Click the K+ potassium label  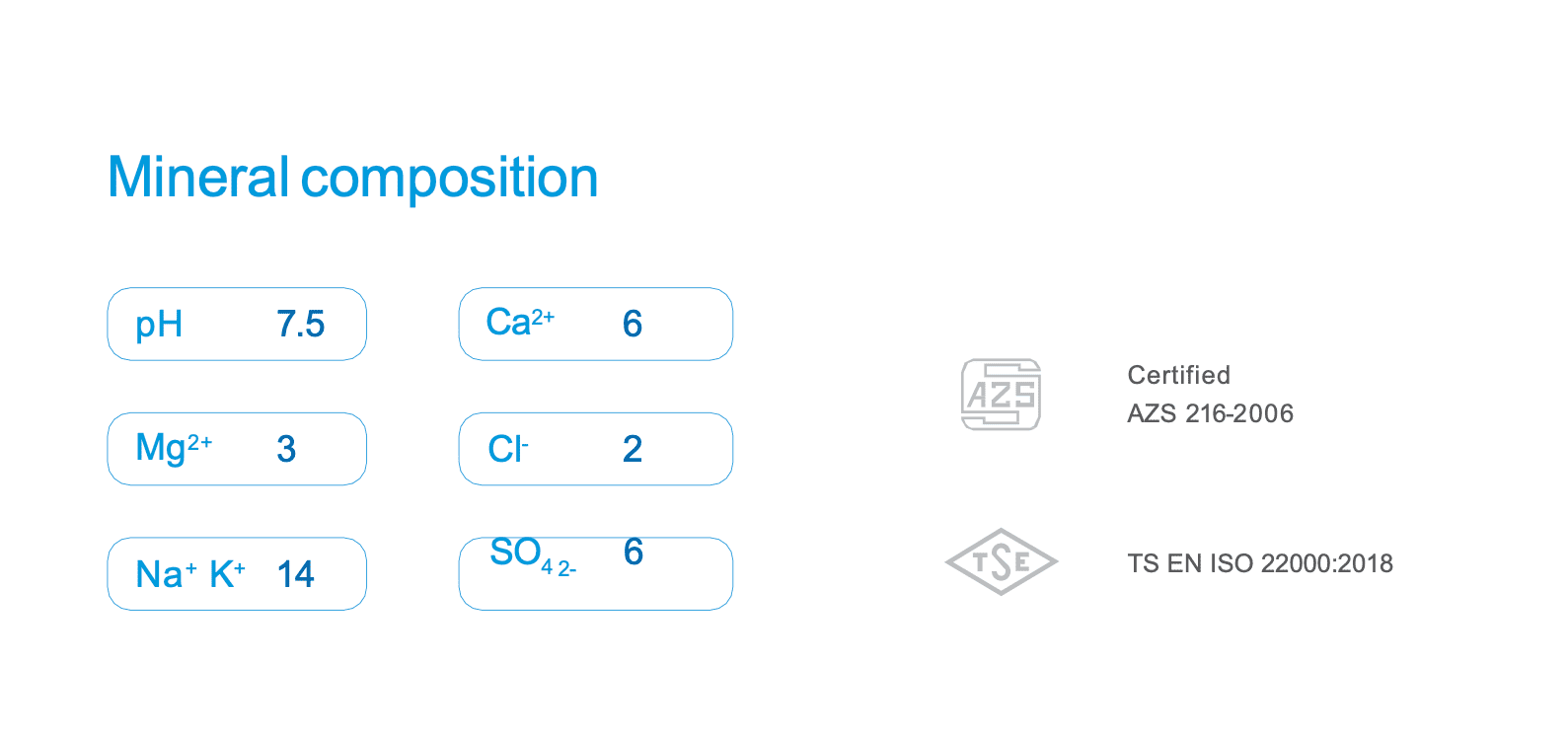point(227,574)
